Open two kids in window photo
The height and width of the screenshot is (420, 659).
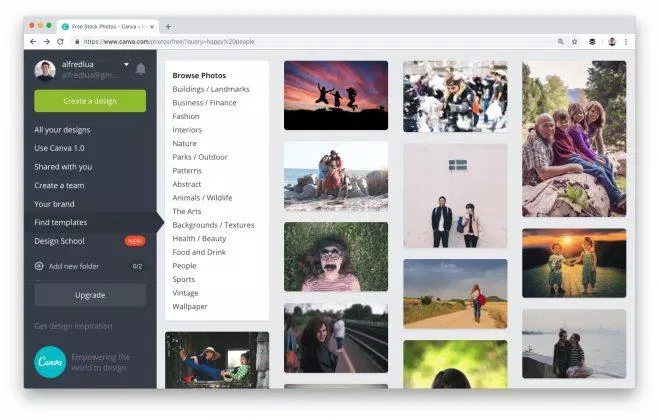pyautogui.click(x=217, y=360)
